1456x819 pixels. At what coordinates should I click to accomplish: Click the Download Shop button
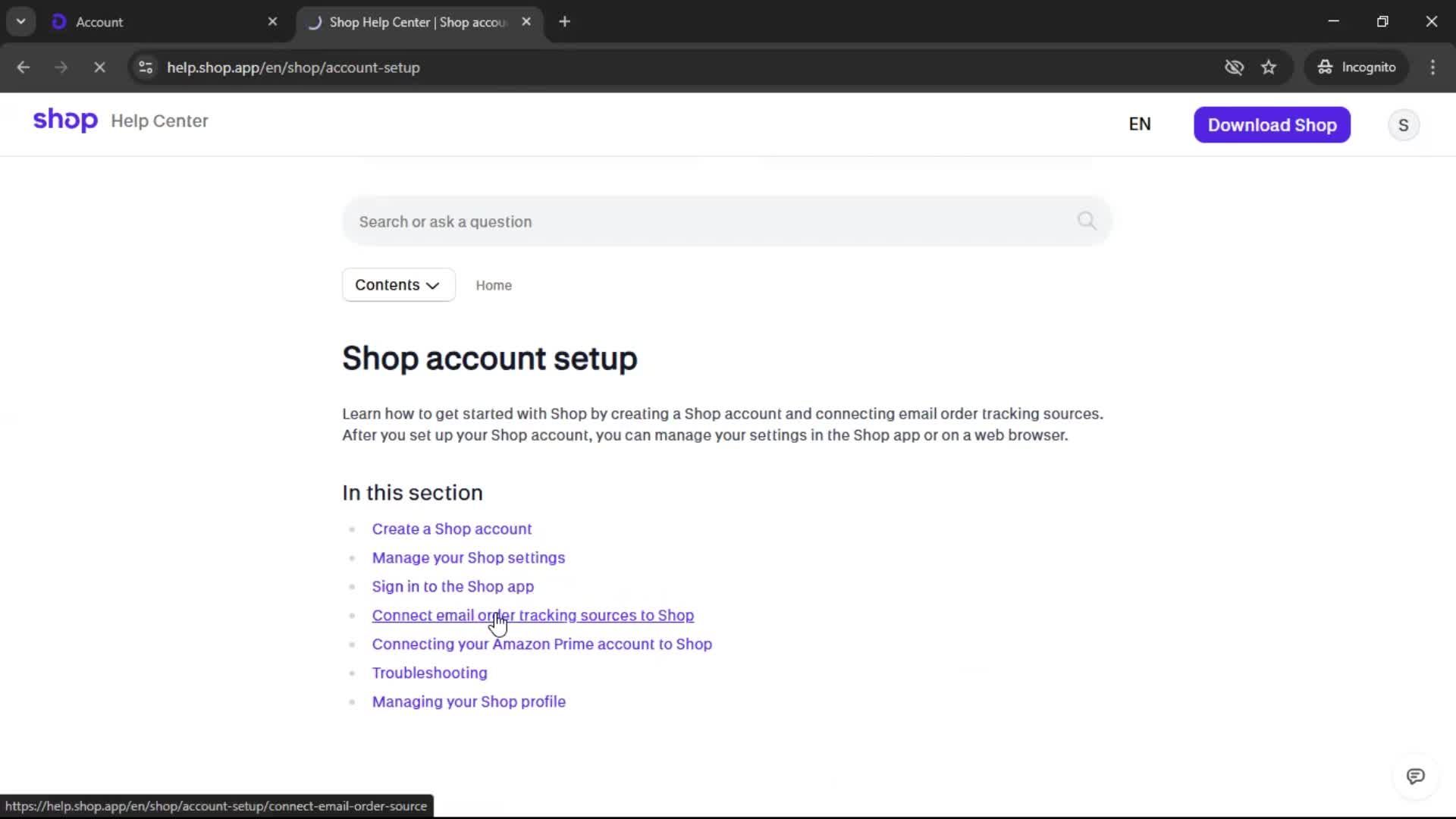point(1272,125)
